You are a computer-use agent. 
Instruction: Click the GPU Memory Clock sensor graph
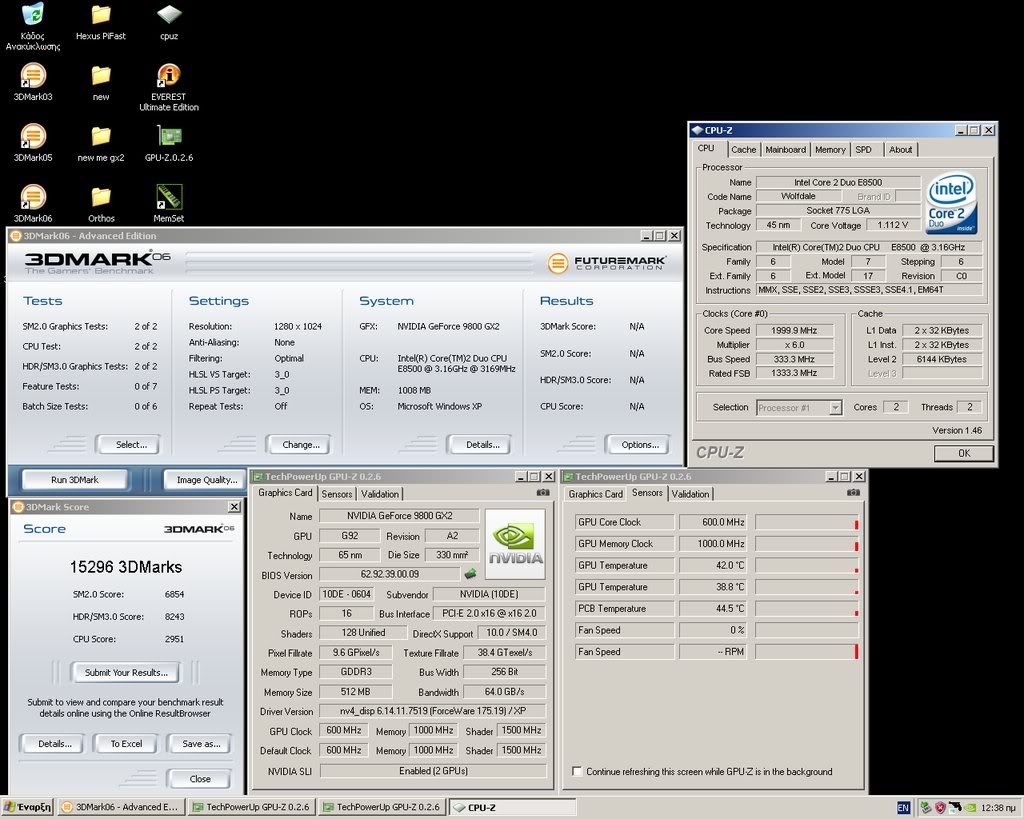click(807, 544)
